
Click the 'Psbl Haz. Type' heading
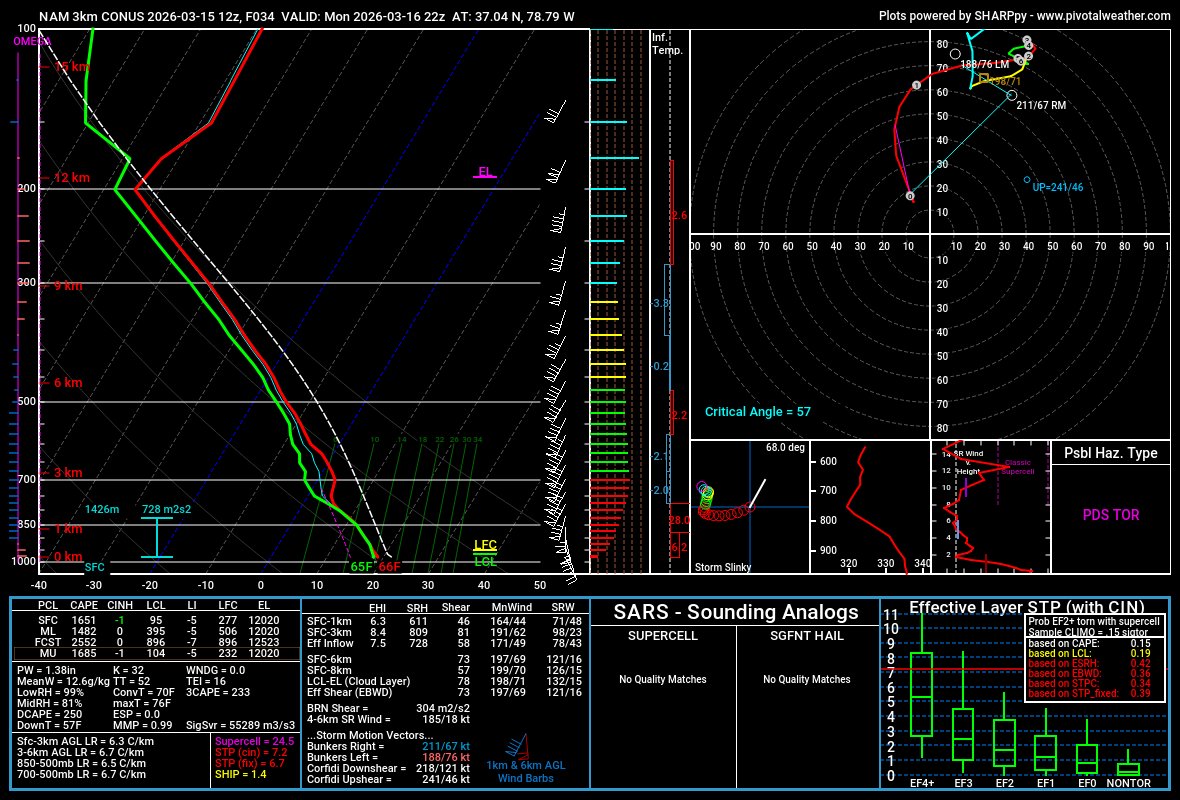point(1111,453)
